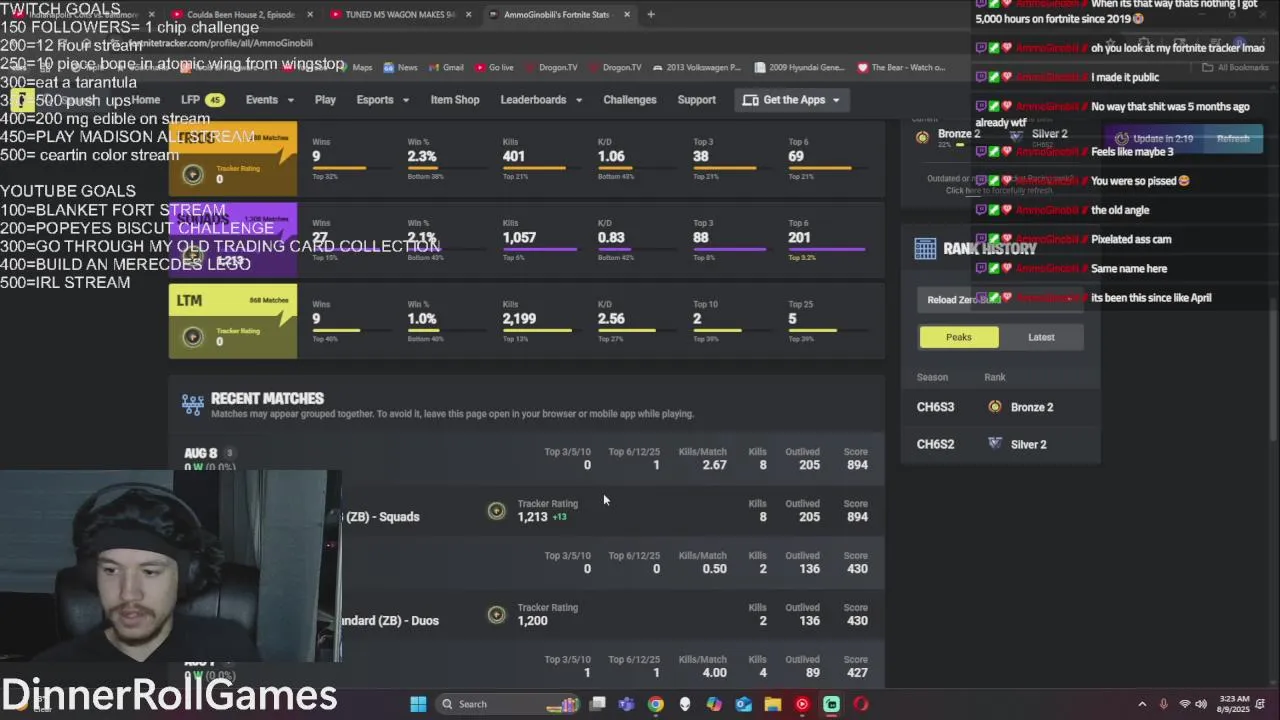Switch to Coulda Been House 2 tab
The height and width of the screenshot is (720, 1280).
tap(240, 14)
